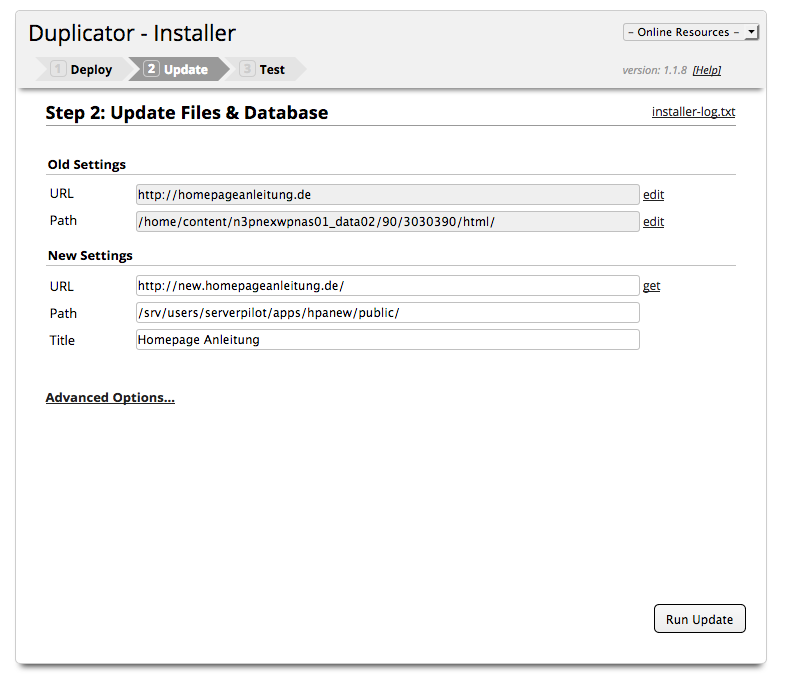Open the installer-log.txt link
This screenshot has height=681, width=785.
point(693,112)
